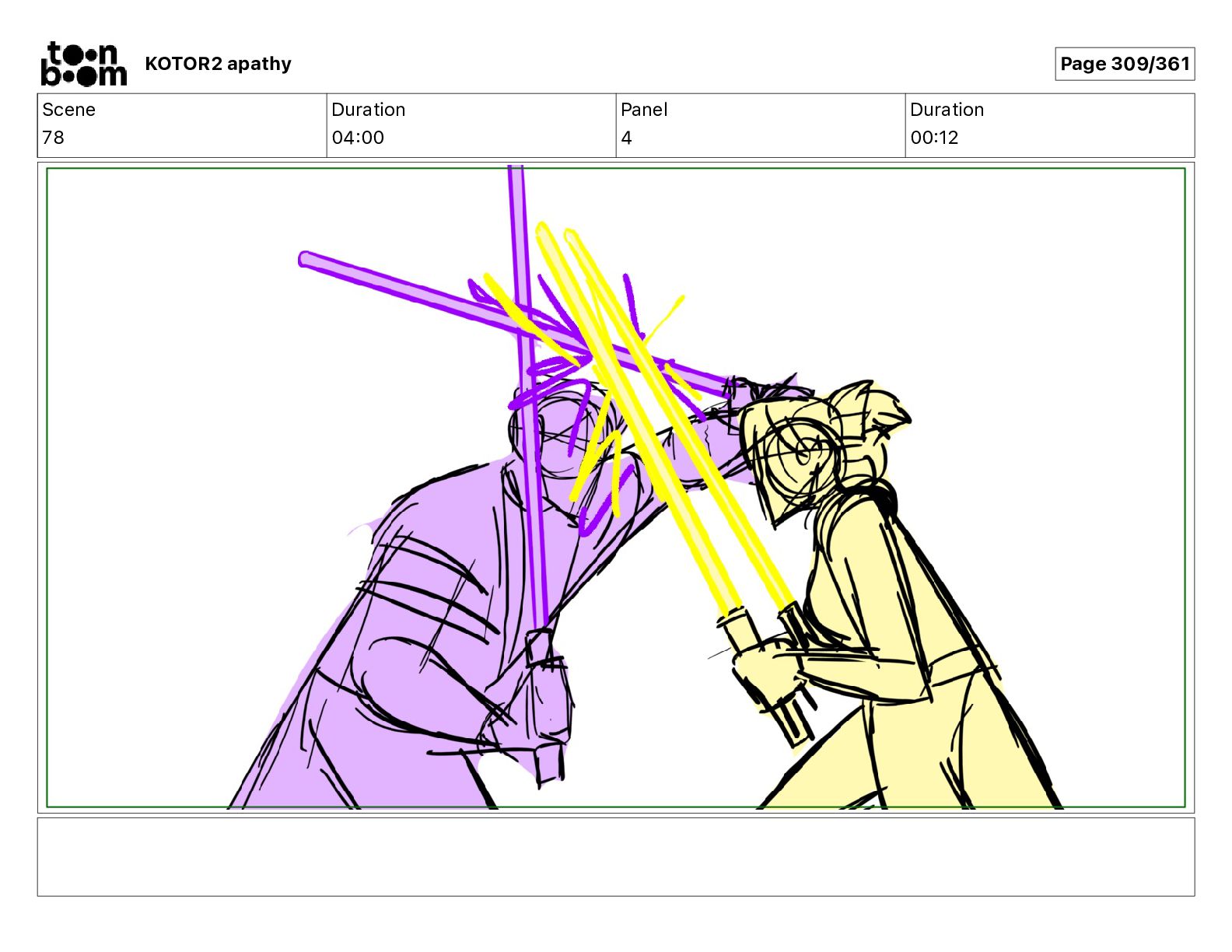Click the 'Duration' label above '04:00'
The width and height of the screenshot is (1232, 952).
coord(369,110)
